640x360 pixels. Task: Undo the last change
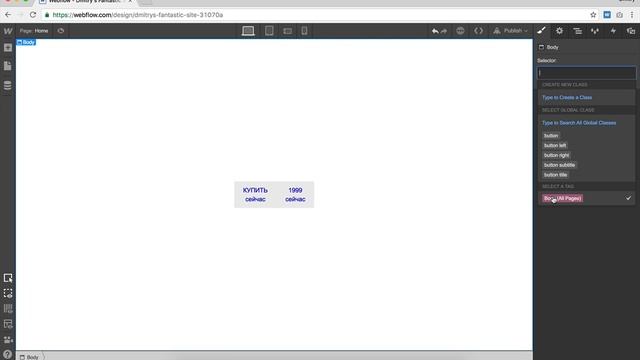435,31
